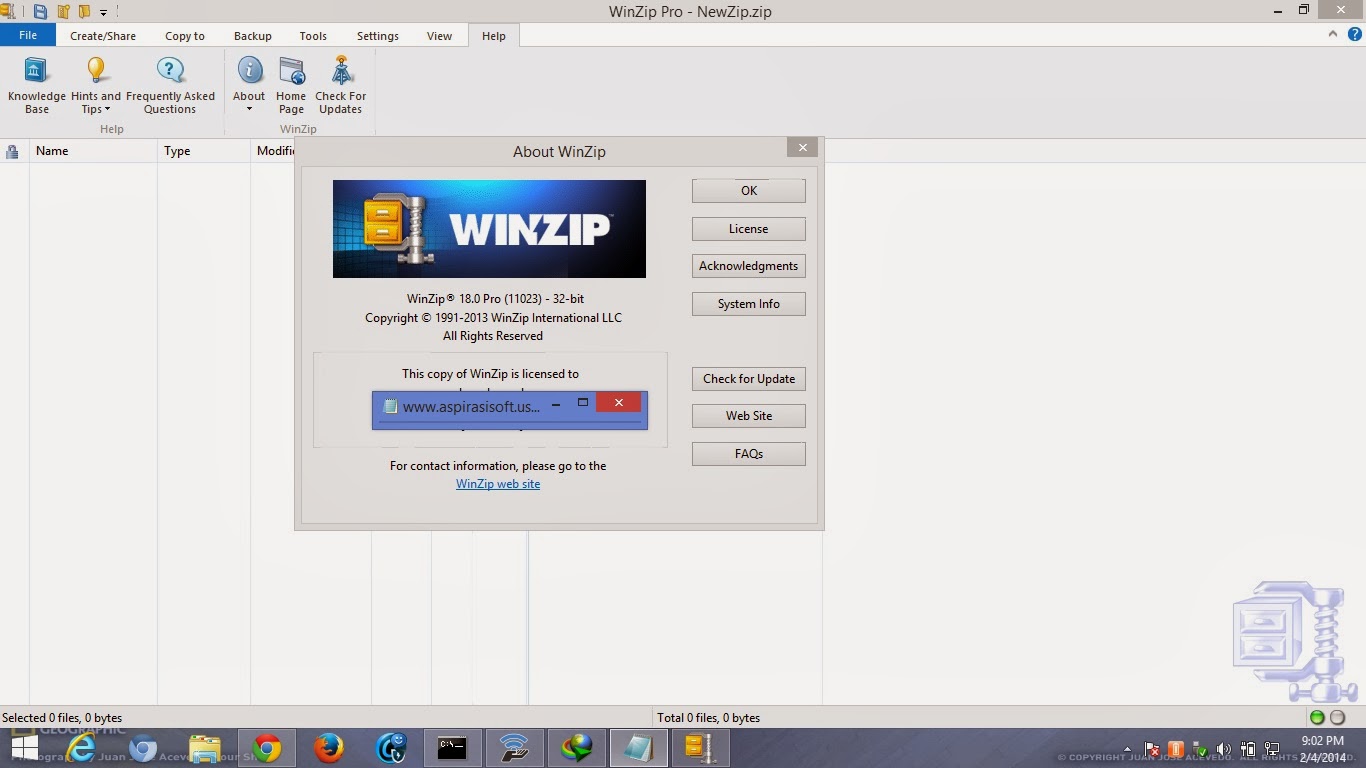This screenshot has height=768, width=1366.
Task: Follow the WinZip web site link
Action: (498, 484)
